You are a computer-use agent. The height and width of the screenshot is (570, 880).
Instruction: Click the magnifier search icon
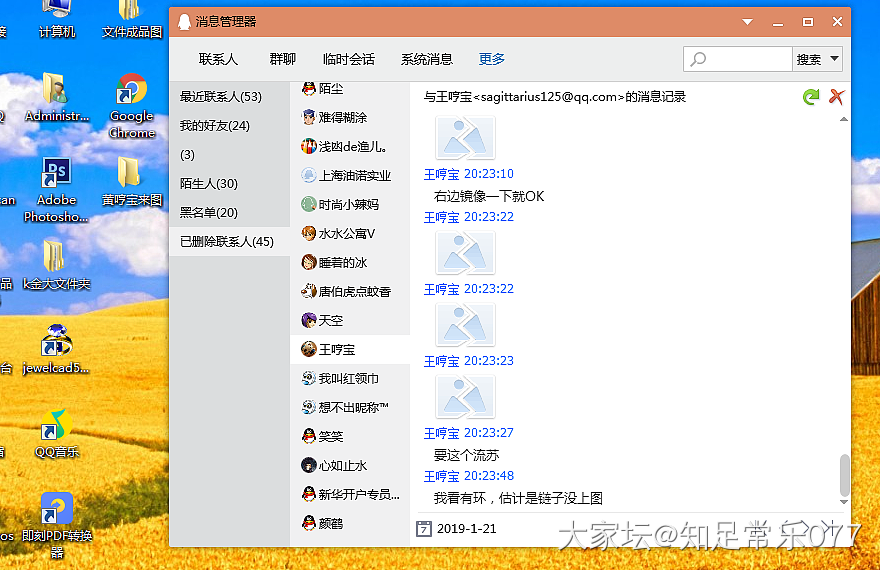coord(698,59)
